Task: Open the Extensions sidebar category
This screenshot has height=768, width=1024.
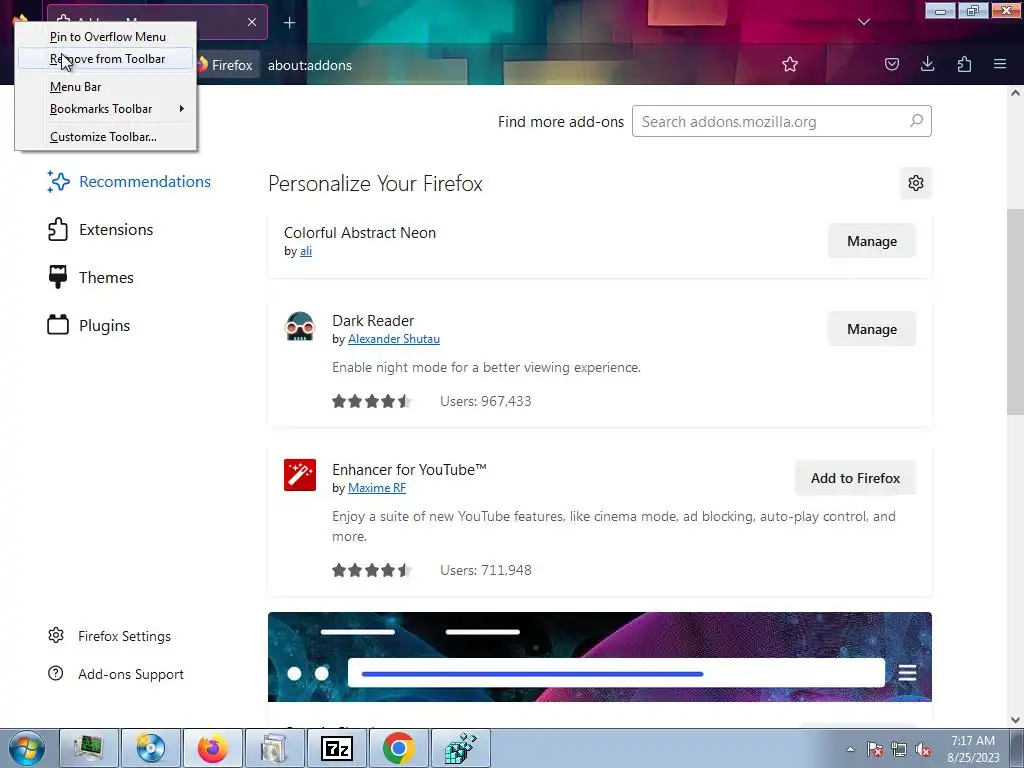Action: coord(101,230)
